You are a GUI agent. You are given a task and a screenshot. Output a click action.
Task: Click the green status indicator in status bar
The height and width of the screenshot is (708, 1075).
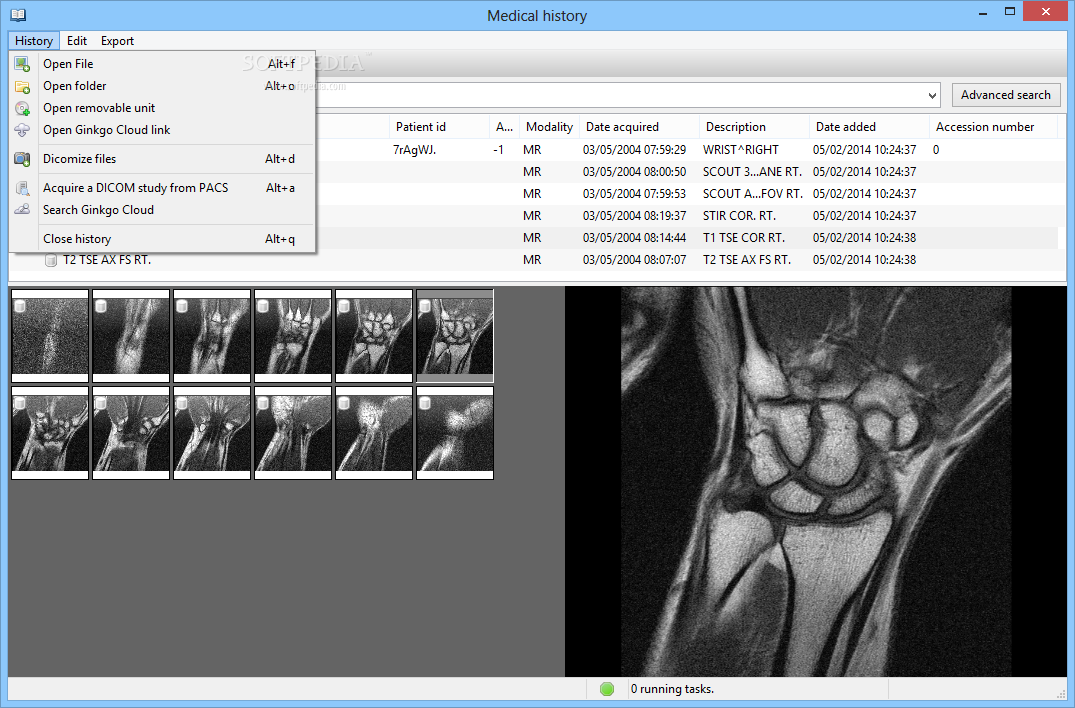click(x=607, y=689)
